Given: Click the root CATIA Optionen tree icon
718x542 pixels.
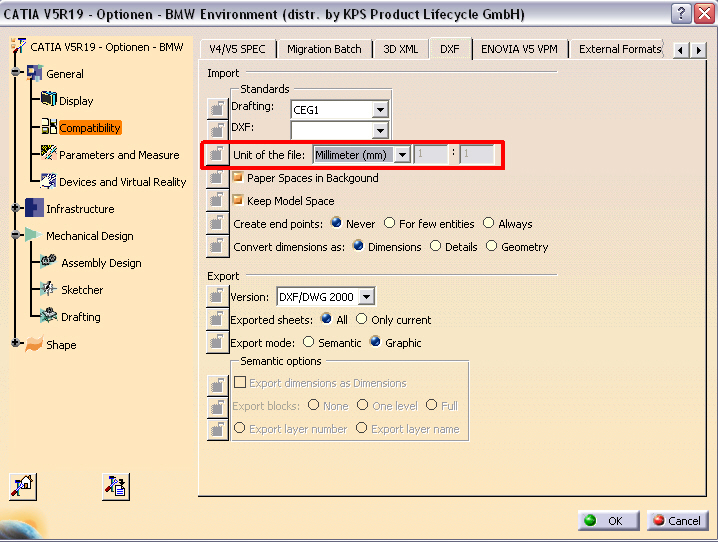Looking at the screenshot, I should coord(19,45).
